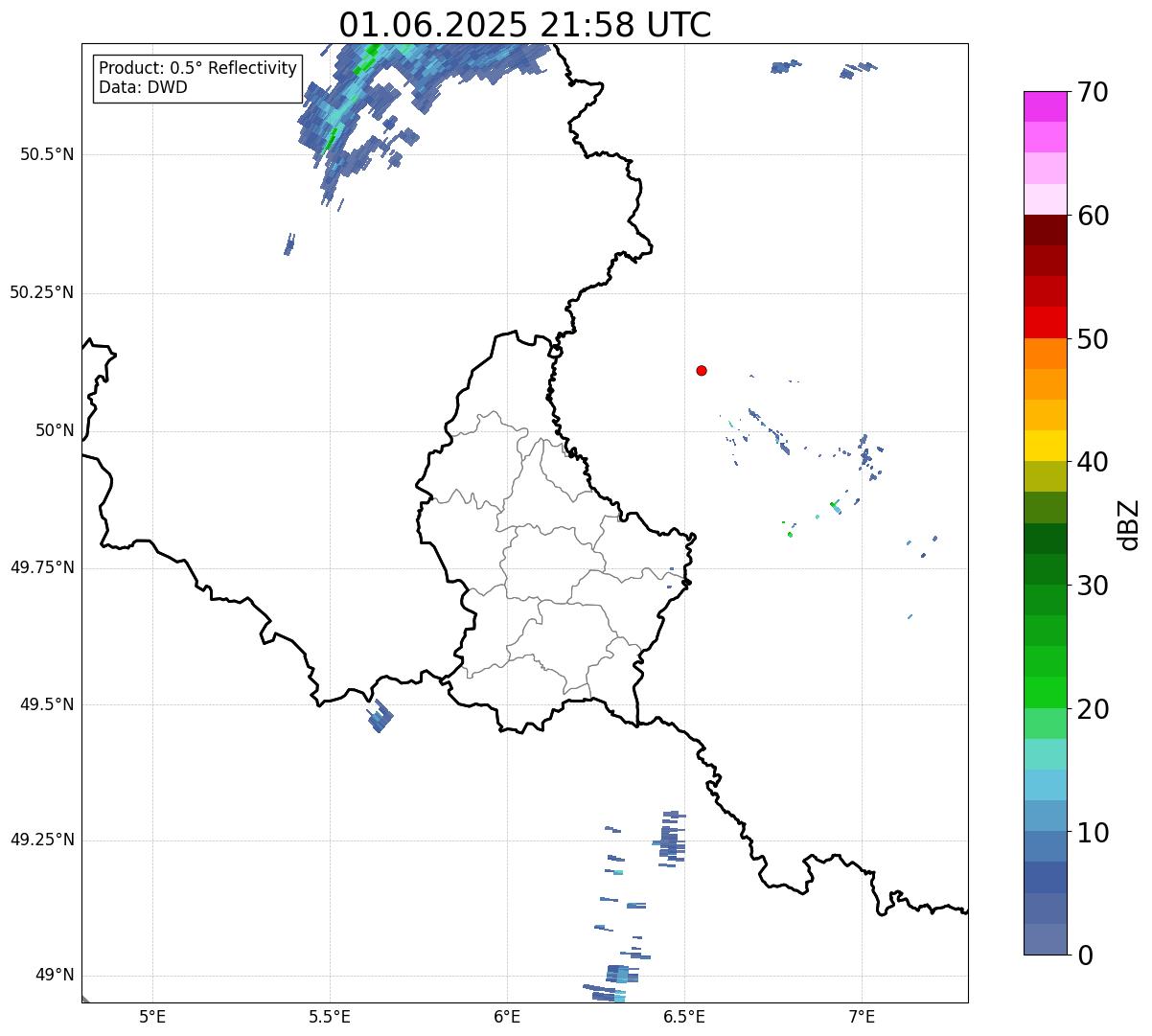Pick the yellow colorbar swatch just above 40
This screenshot has width=1152, height=1036.
click(x=1045, y=447)
